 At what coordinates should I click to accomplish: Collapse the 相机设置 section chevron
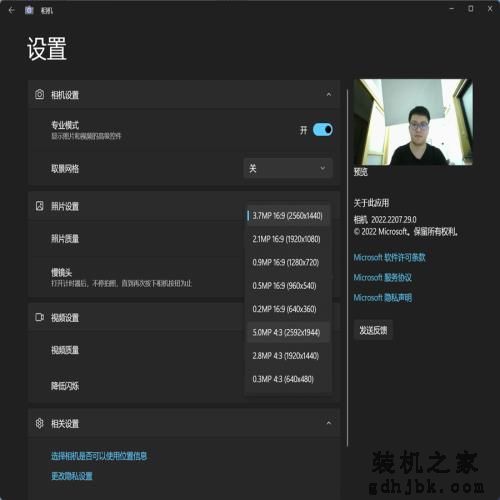pyautogui.click(x=329, y=94)
